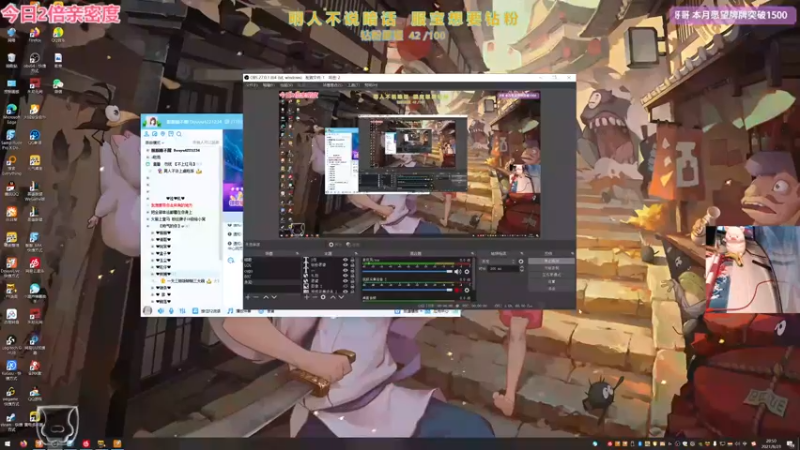Open Help menu in OBS menu bar

(x=371, y=85)
